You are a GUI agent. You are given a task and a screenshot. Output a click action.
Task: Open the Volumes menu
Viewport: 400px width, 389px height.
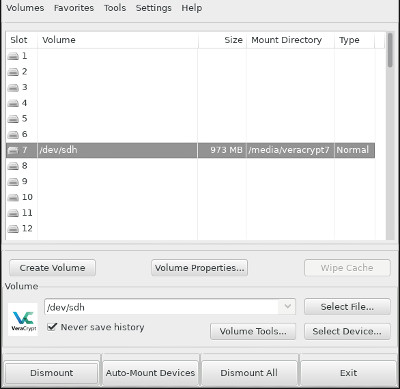[x=25, y=8]
